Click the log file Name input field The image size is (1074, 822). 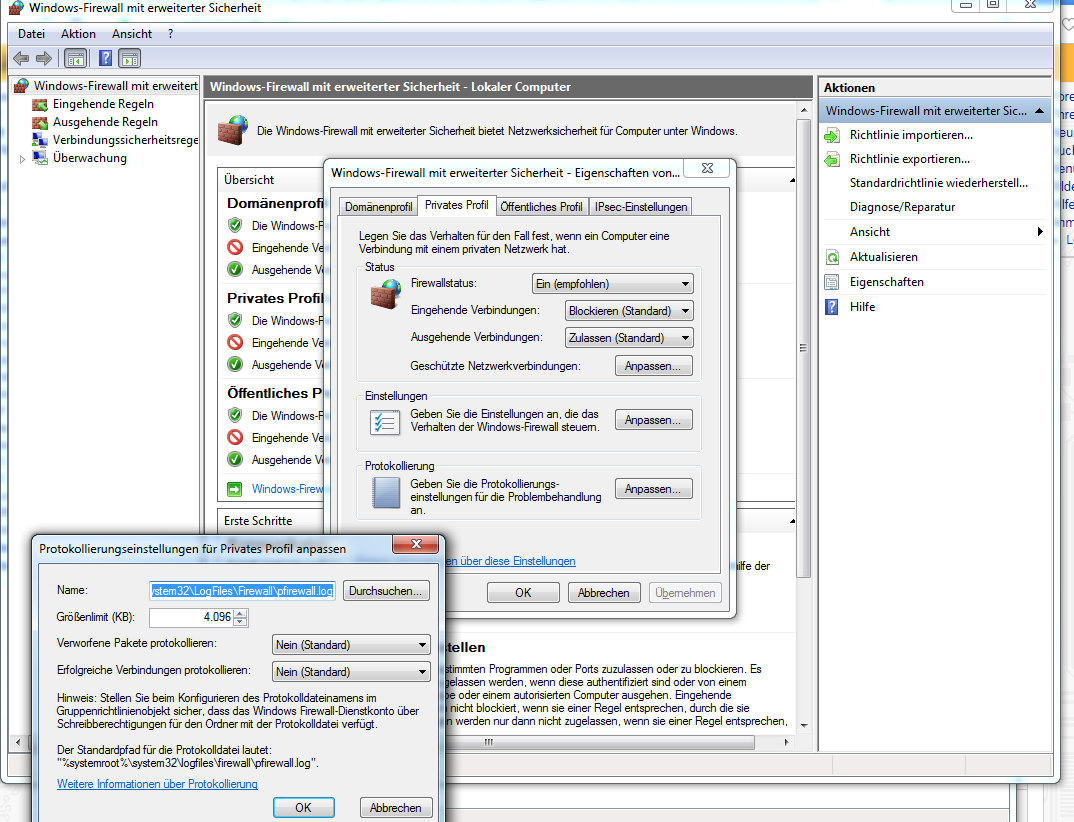pos(242,590)
